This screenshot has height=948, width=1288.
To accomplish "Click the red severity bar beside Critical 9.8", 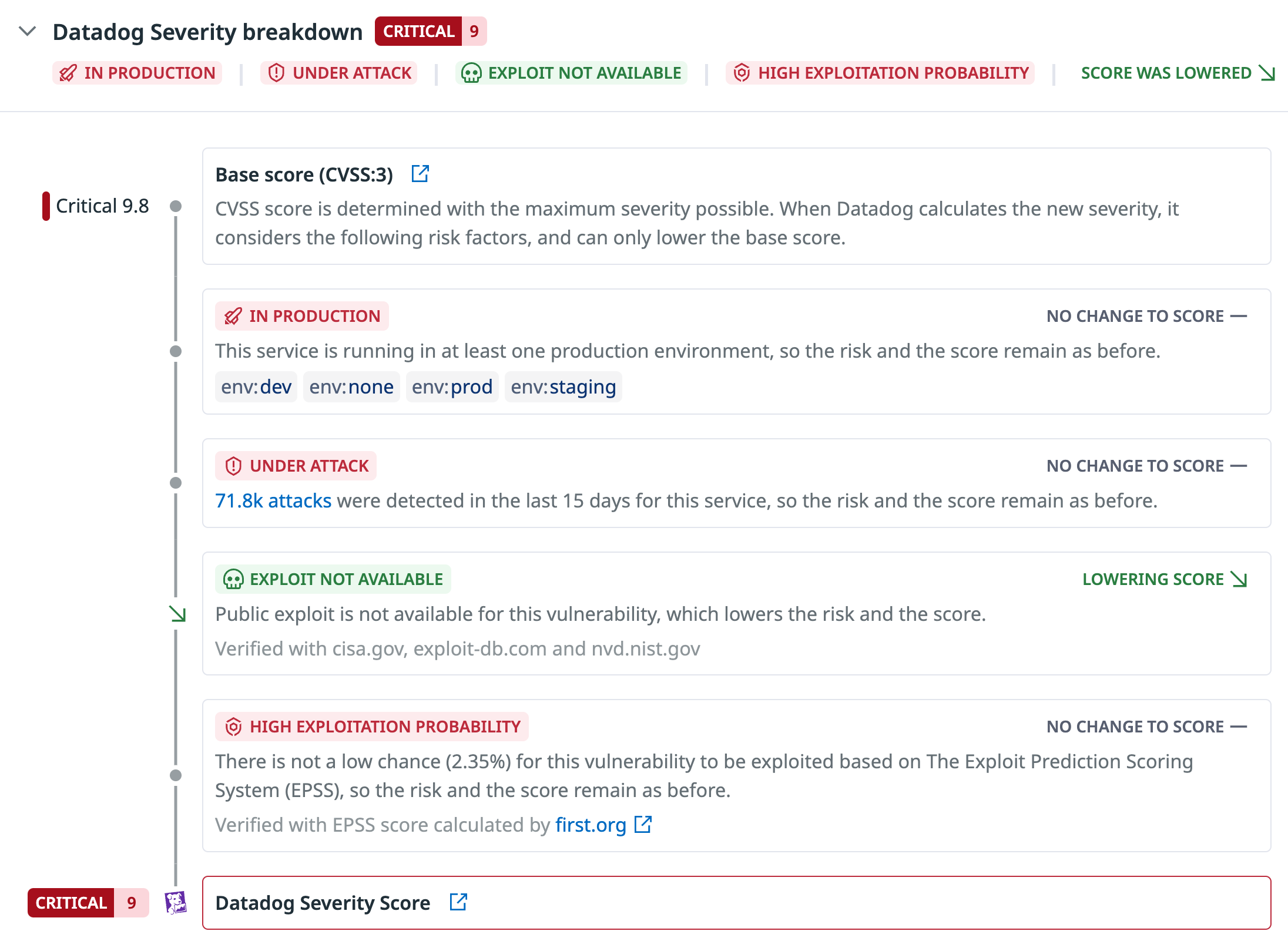I will coord(46,206).
